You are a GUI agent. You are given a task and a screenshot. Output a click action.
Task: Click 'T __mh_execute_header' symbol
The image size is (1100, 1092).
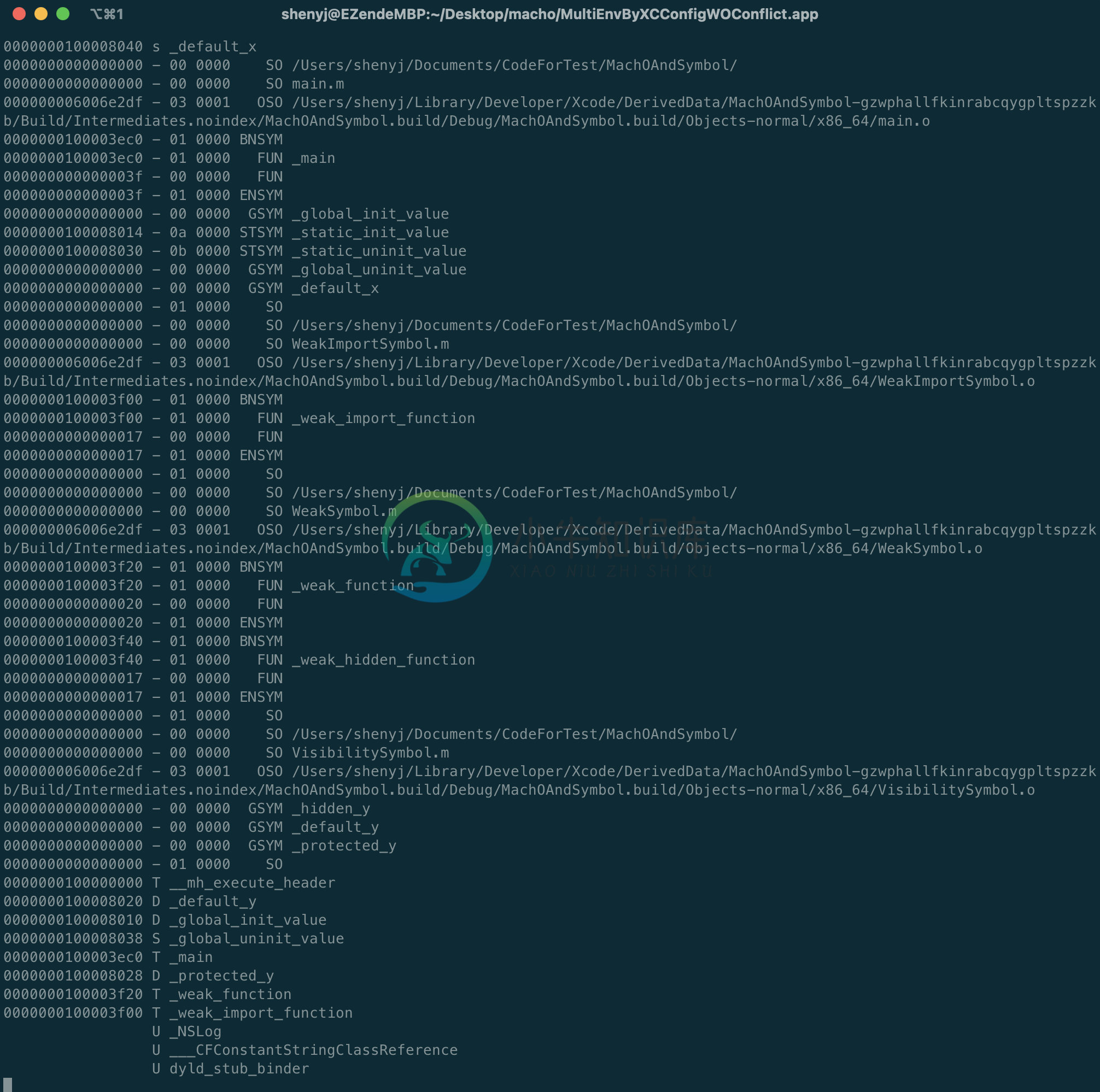(244, 883)
